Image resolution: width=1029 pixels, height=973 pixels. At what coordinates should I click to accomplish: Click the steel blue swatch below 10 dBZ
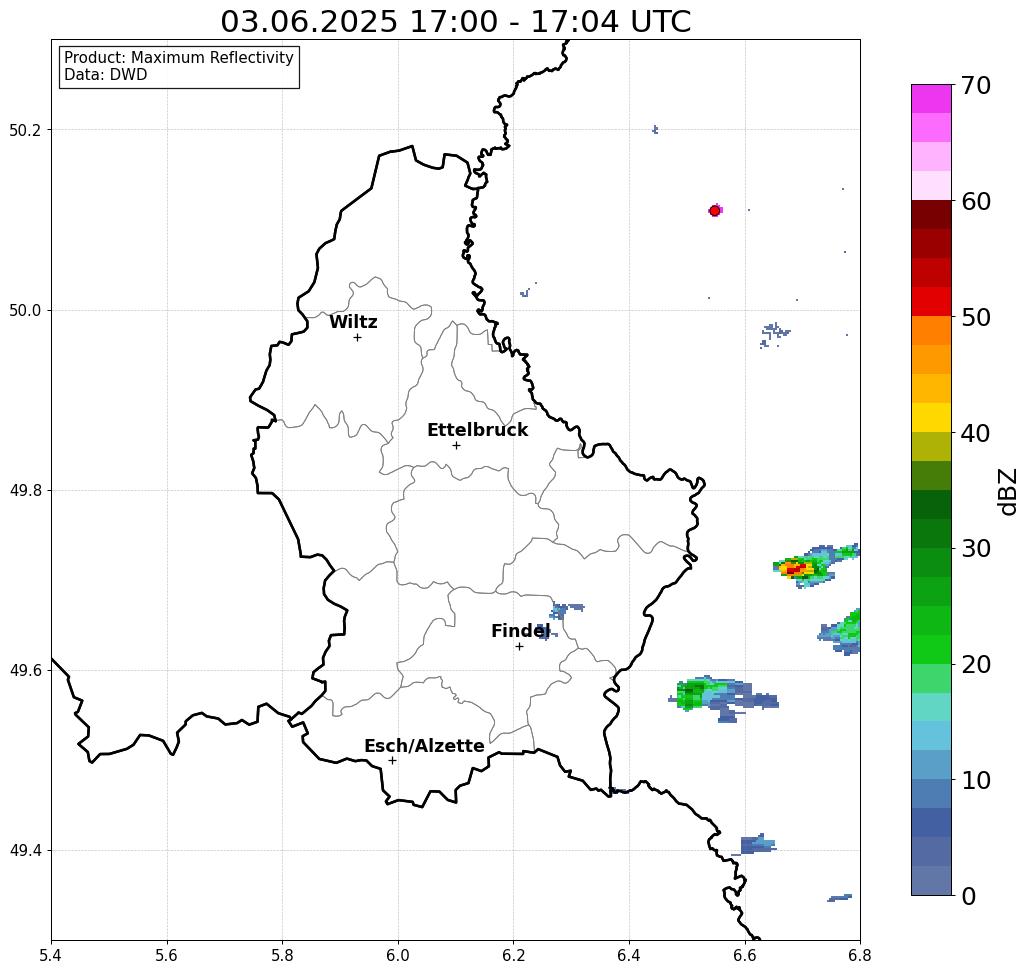coord(931,793)
